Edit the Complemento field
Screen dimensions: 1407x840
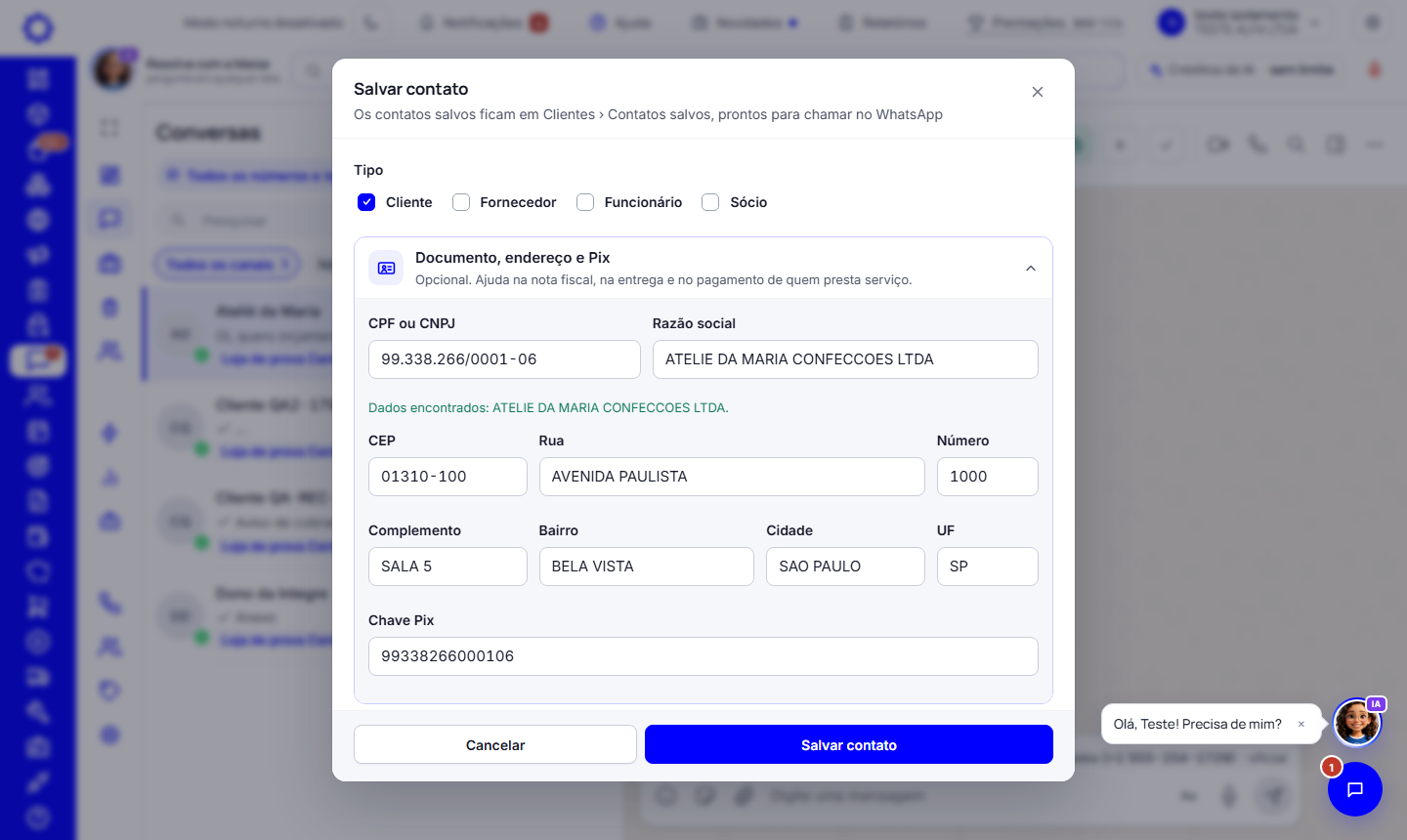pyautogui.click(x=448, y=567)
